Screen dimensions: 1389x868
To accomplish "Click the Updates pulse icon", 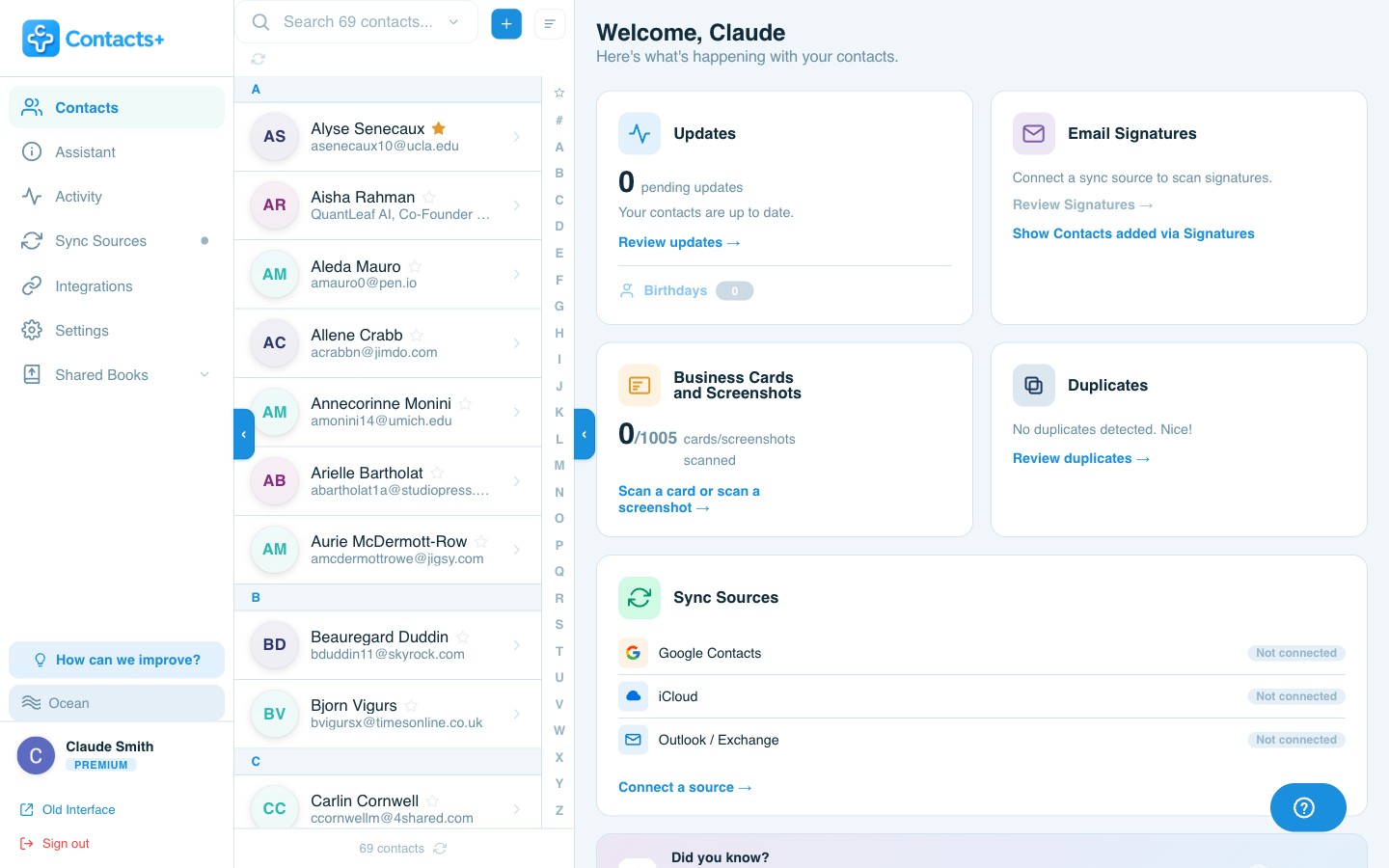I will coord(640,134).
